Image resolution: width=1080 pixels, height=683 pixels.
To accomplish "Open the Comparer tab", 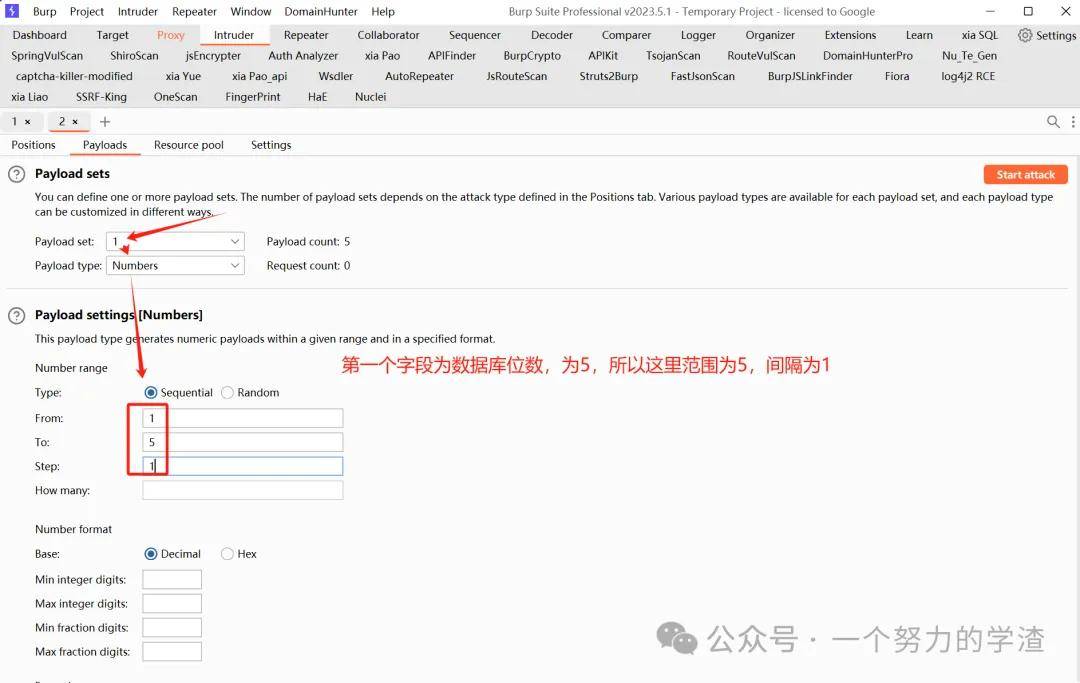I will pos(626,35).
